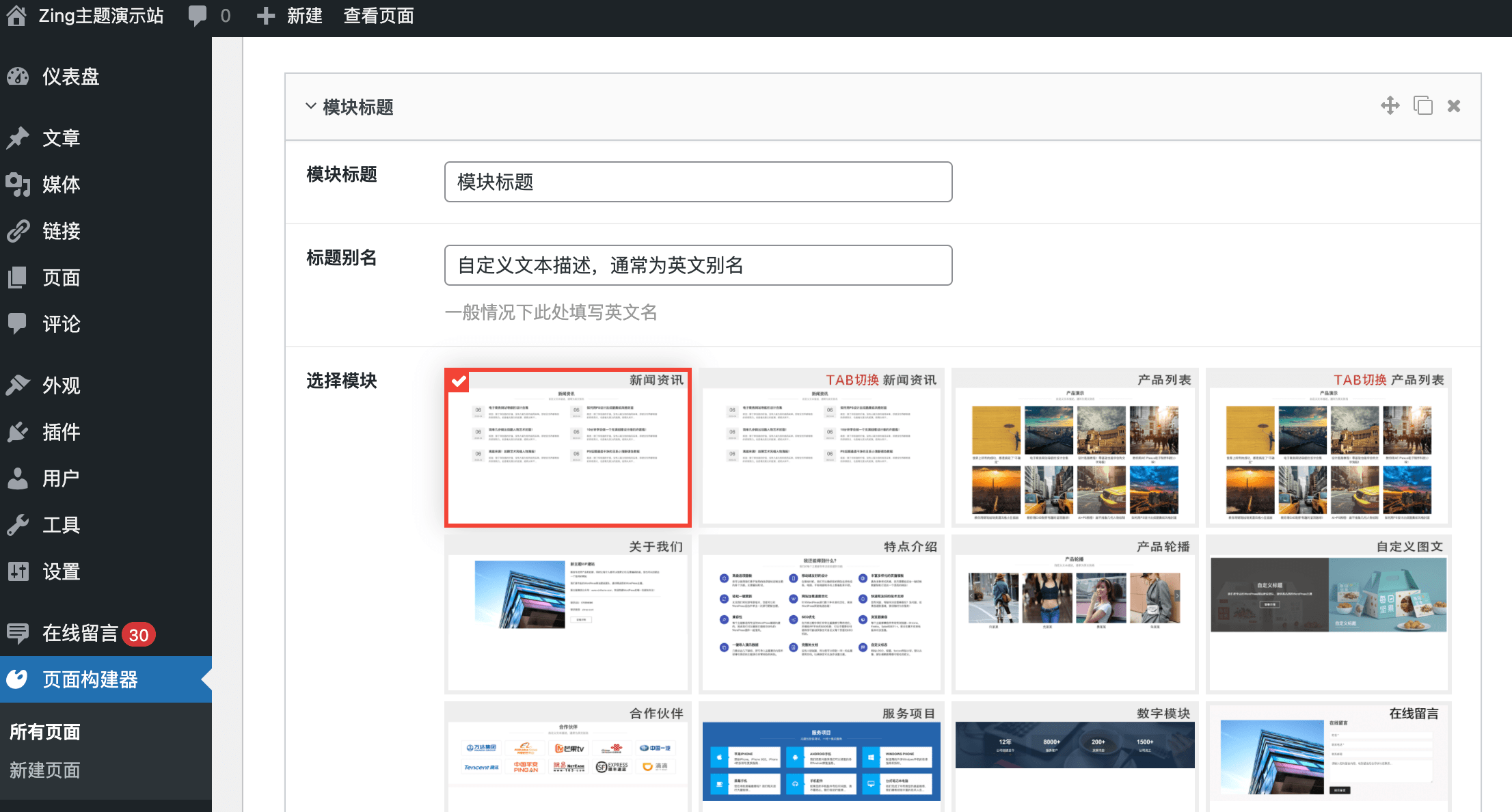This screenshot has height=812, width=1512.
Task: Click the move handle icon on module panel
Action: pyautogui.click(x=1390, y=106)
